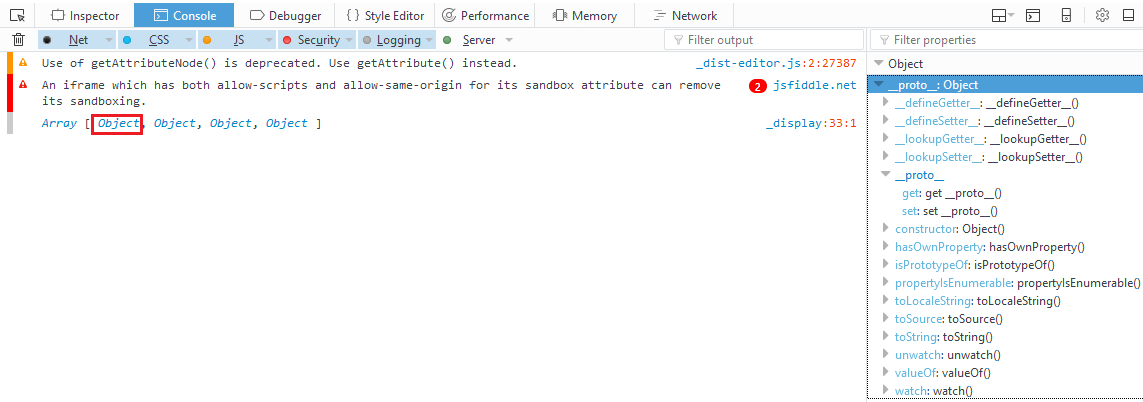Open the Security filter dropdown arrow
Viewport: 1143px width, 402px height.
348,40
